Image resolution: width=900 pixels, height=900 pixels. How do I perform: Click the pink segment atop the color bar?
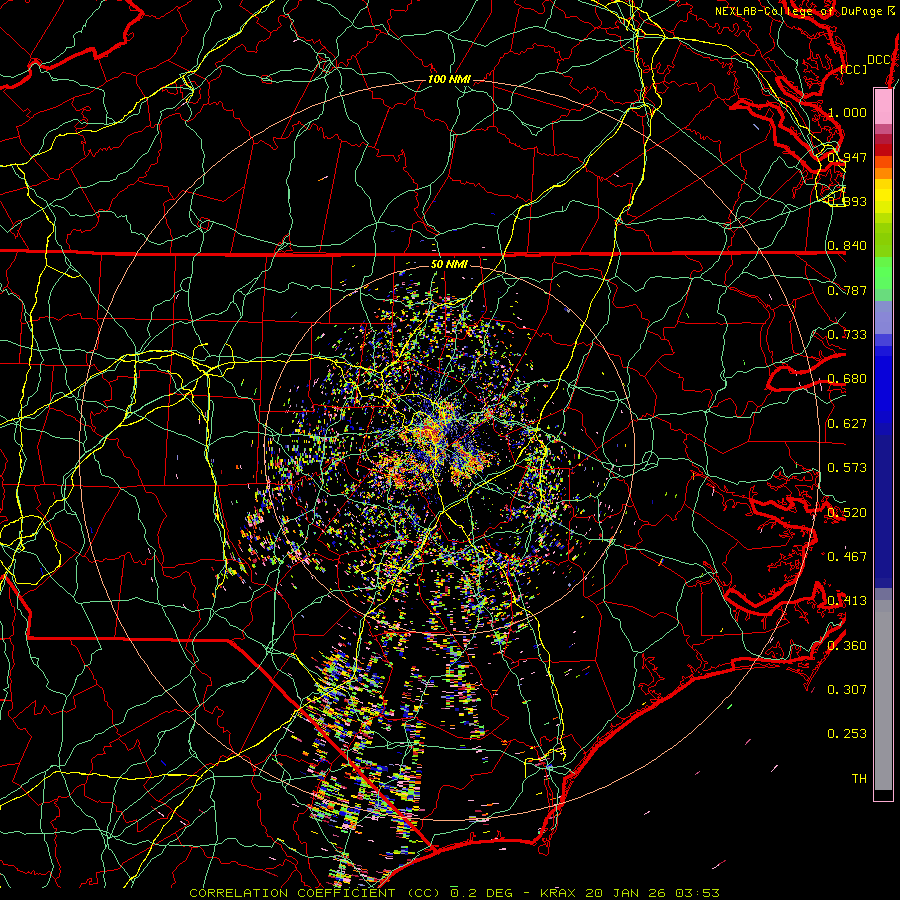point(883,106)
